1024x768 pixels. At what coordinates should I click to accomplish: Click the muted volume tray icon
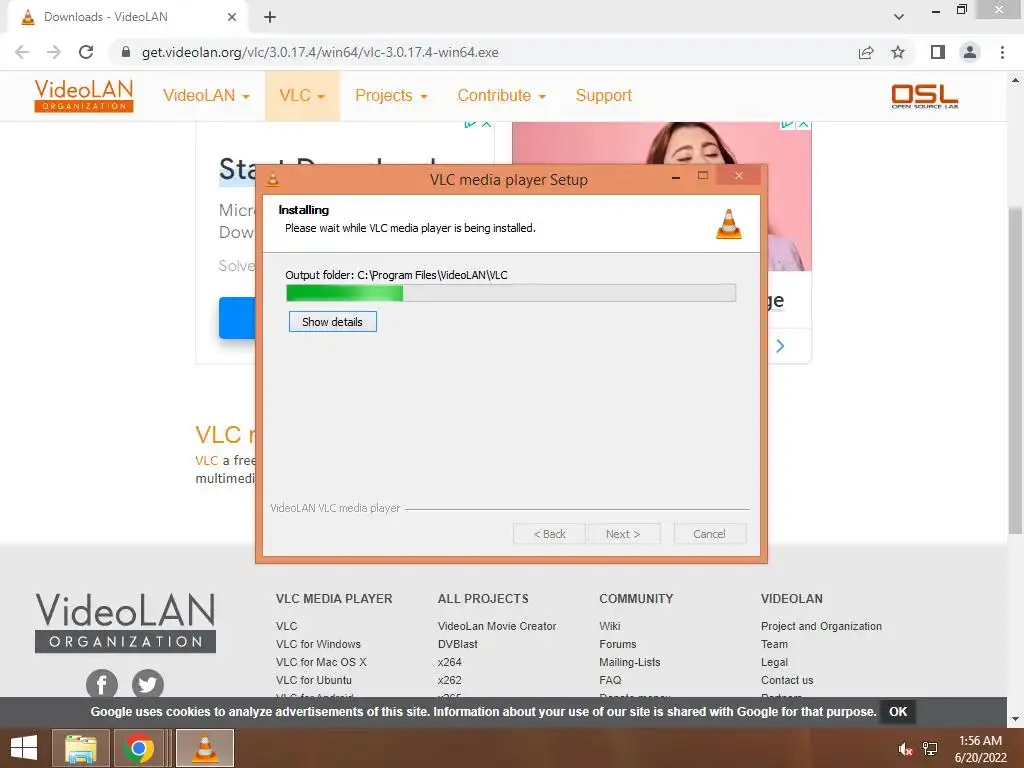click(x=905, y=749)
